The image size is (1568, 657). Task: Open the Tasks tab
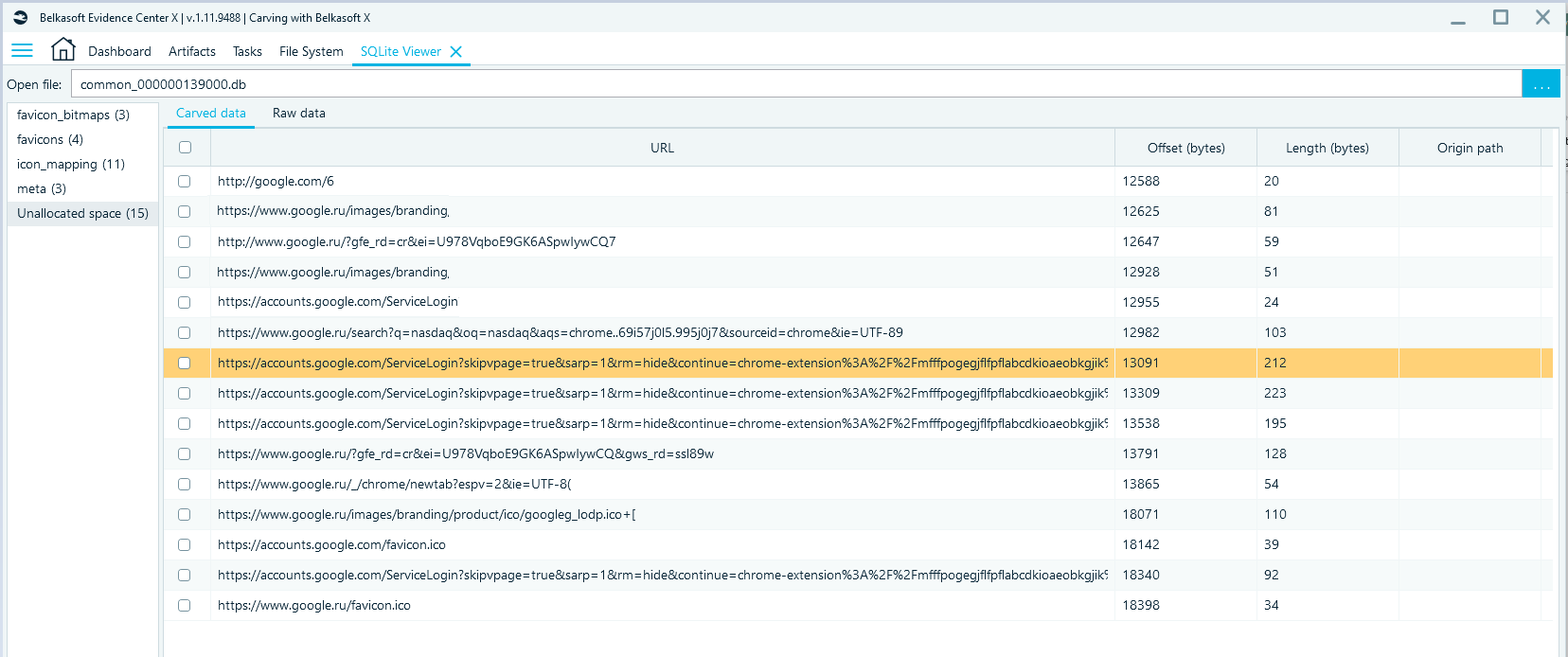click(x=247, y=52)
